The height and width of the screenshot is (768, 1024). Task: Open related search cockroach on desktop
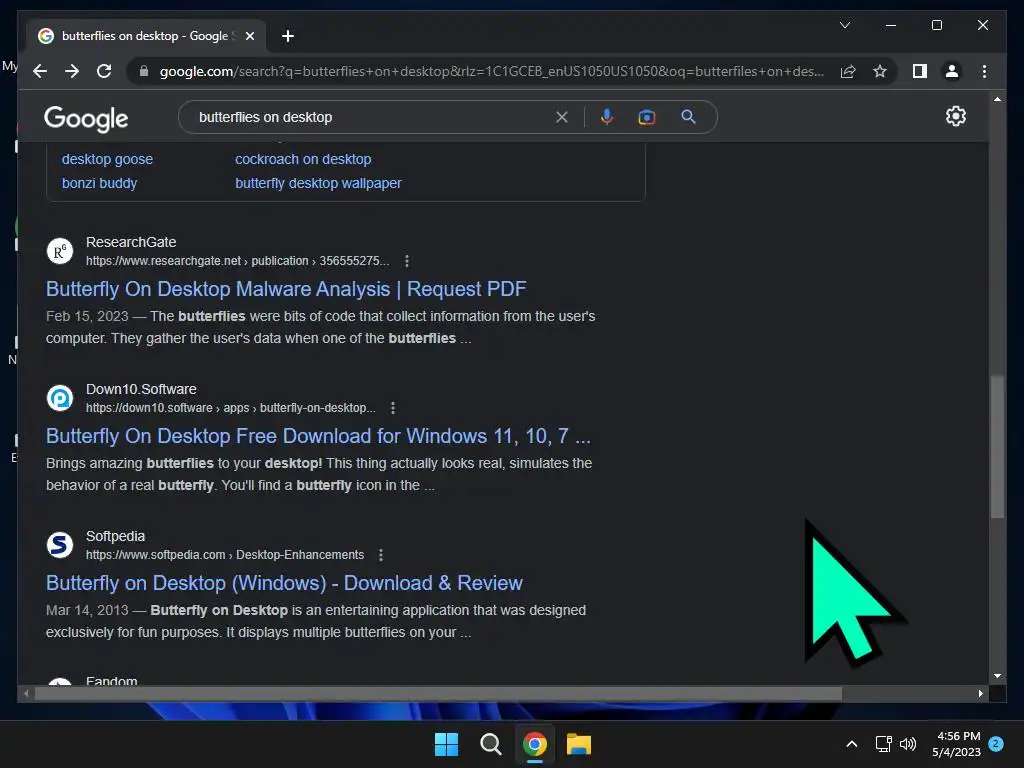pos(303,159)
